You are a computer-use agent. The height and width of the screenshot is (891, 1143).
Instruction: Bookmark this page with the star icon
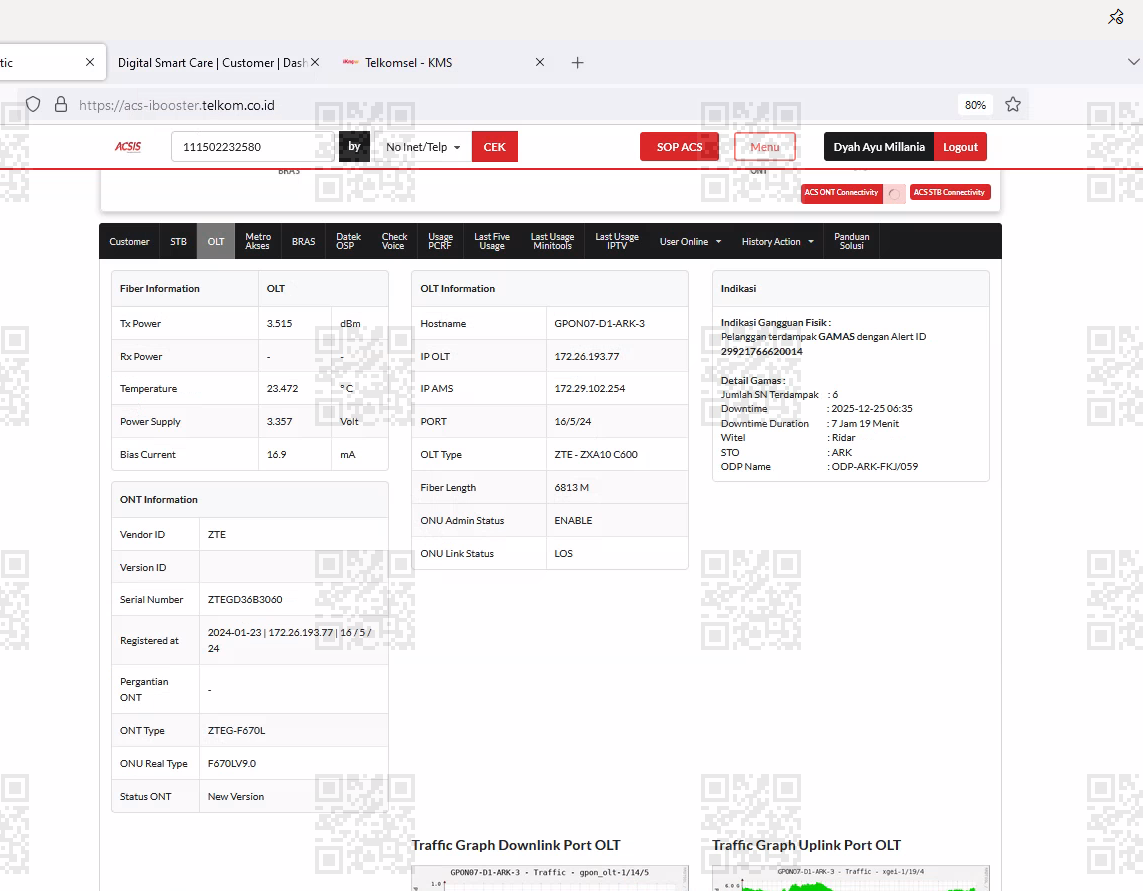tap(1013, 104)
